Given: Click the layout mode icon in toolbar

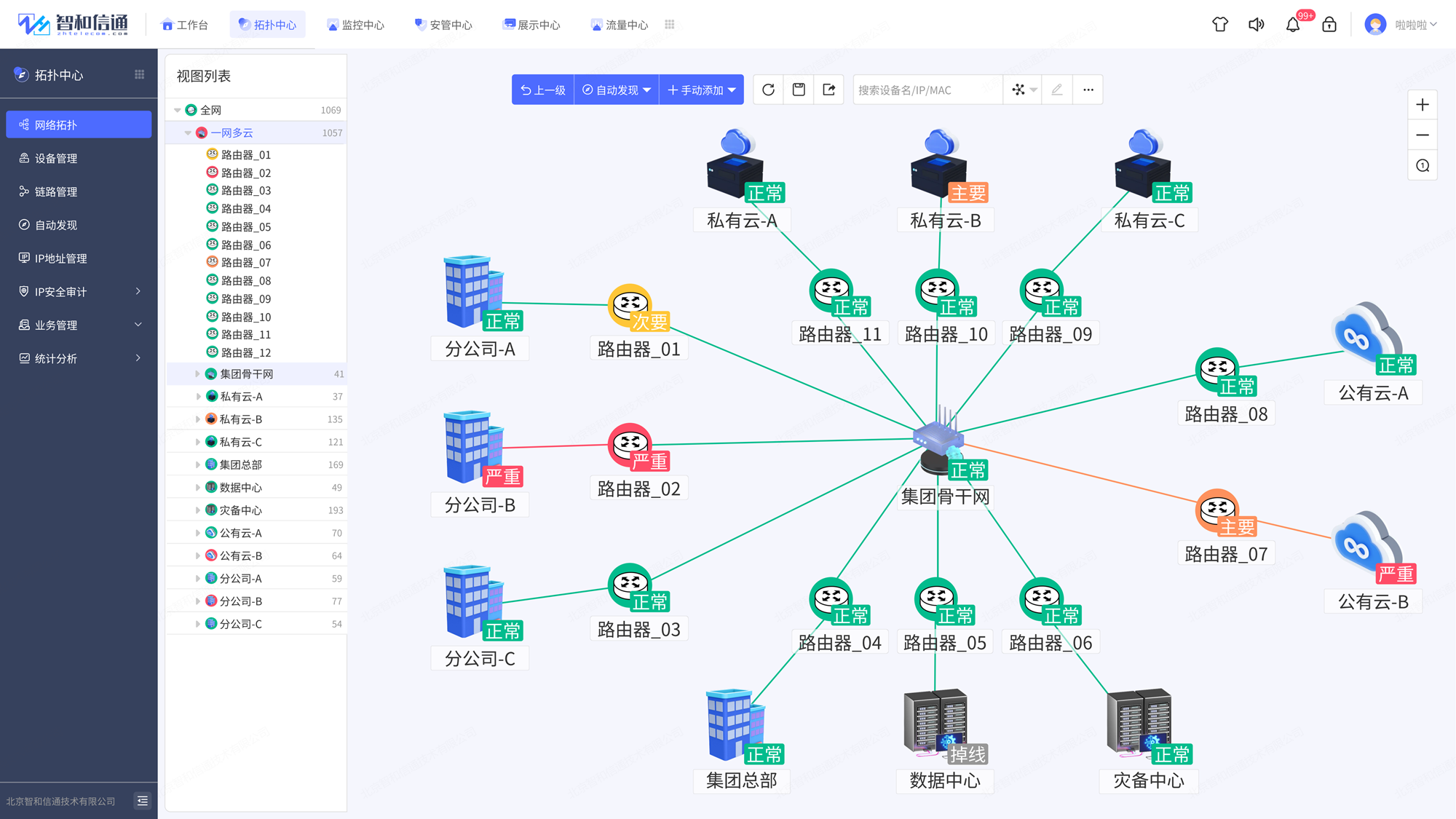Looking at the screenshot, I should 1018,90.
